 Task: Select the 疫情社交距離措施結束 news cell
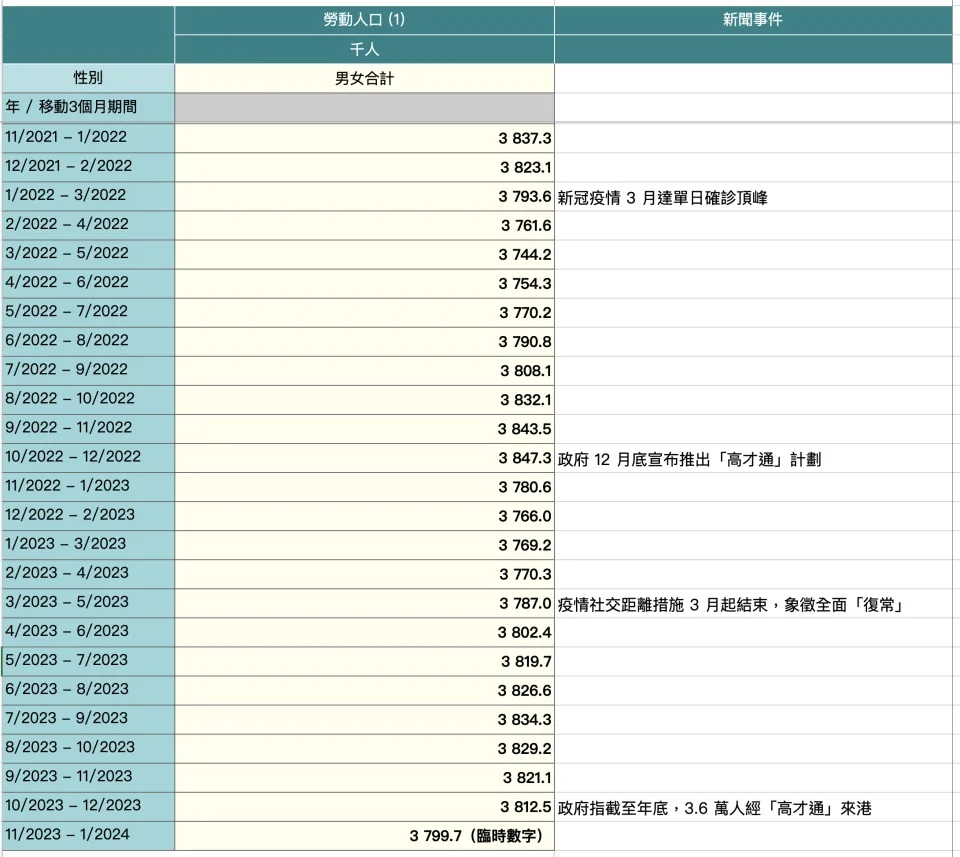coord(732,602)
